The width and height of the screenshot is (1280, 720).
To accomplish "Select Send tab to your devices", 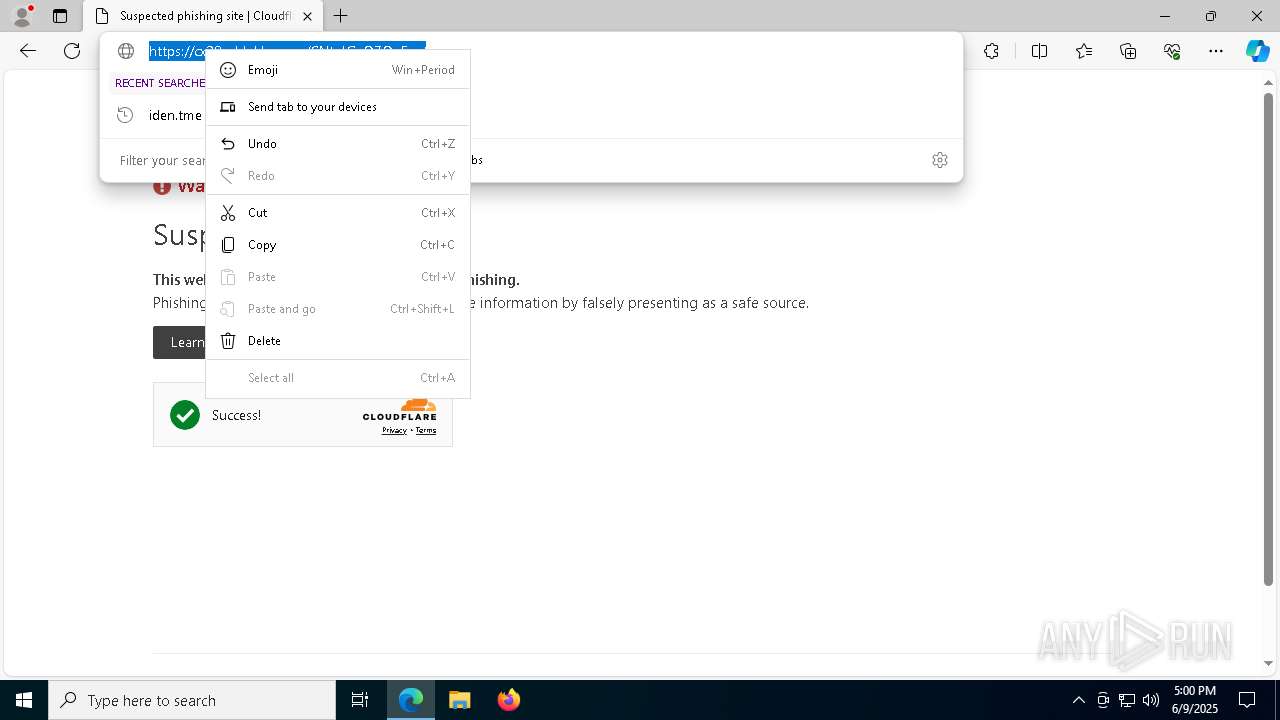I will pyautogui.click(x=338, y=107).
